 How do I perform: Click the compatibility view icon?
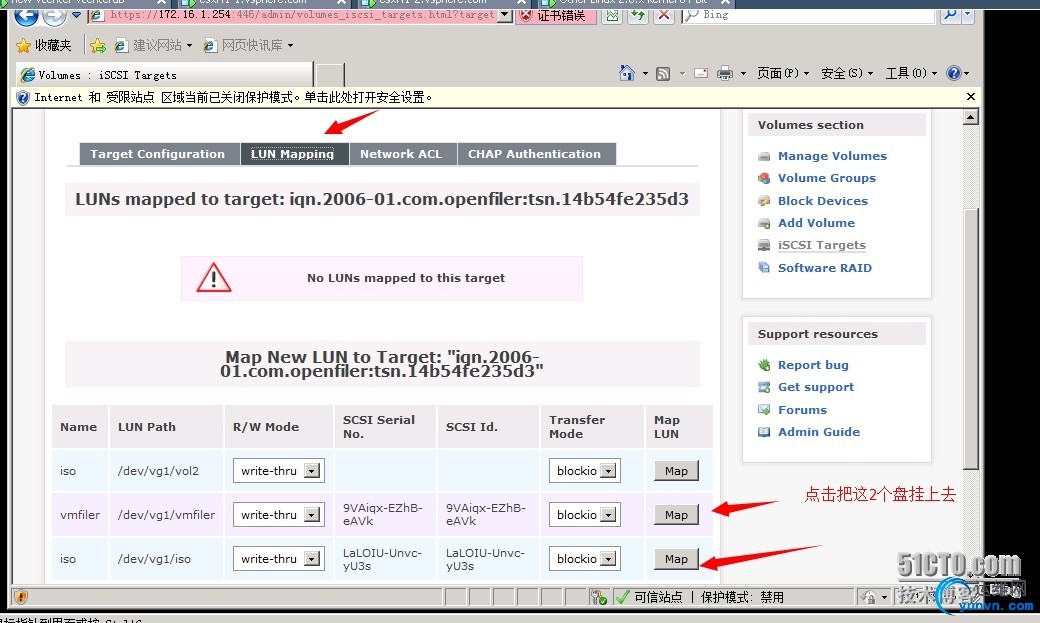pyautogui.click(x=613, y=15)
